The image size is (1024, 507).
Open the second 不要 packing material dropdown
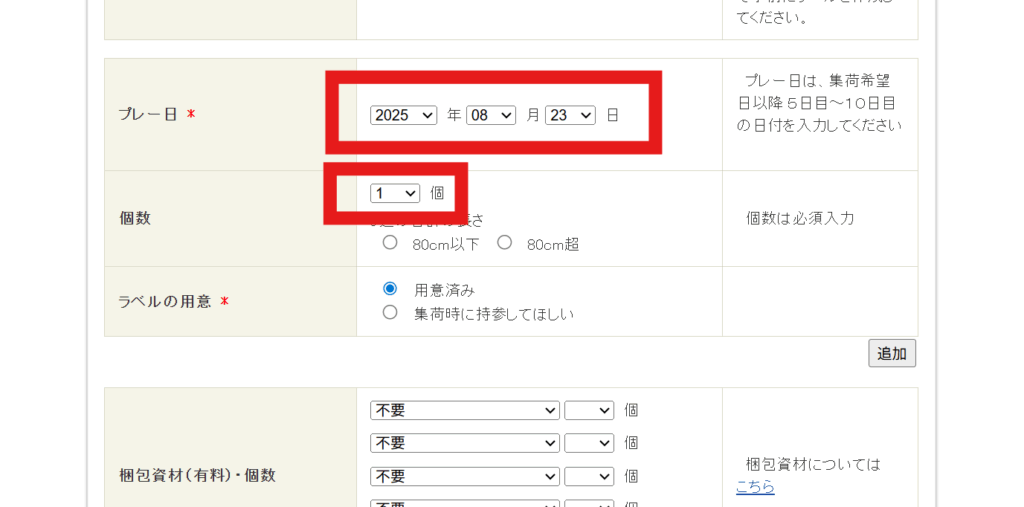click(465, 443)
